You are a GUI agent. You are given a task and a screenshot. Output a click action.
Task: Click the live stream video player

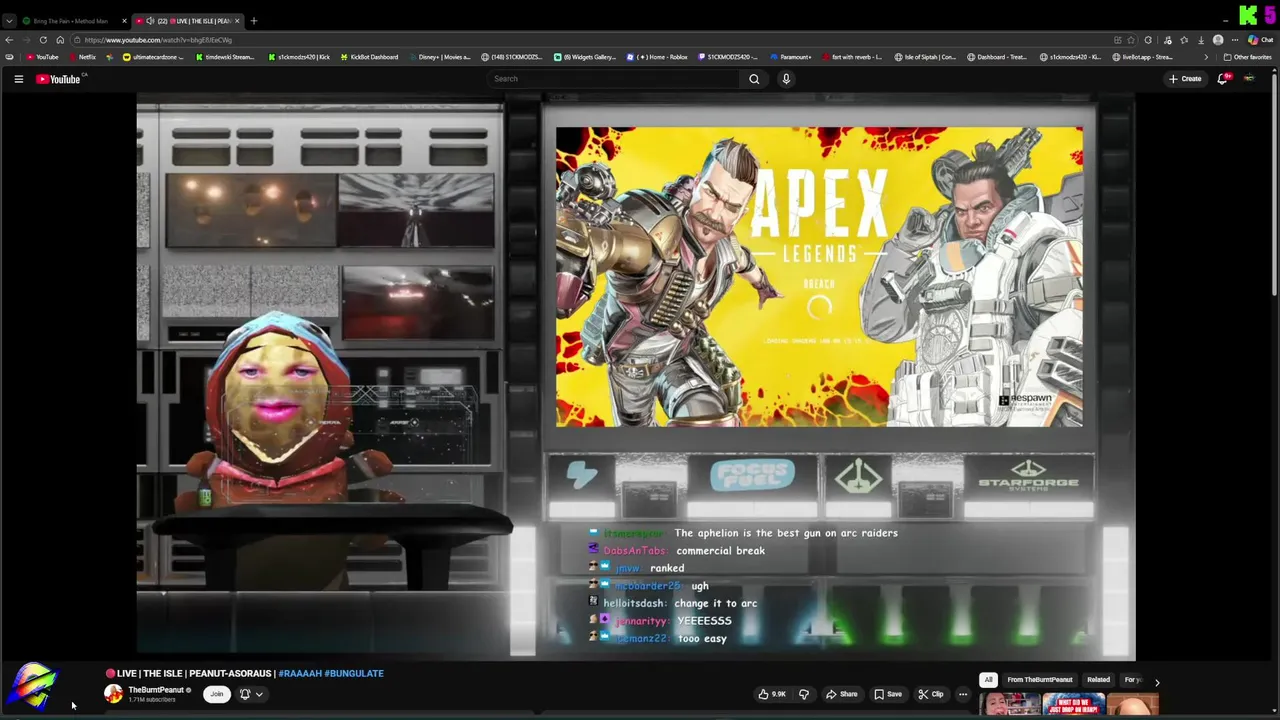[x=636, y=377]
